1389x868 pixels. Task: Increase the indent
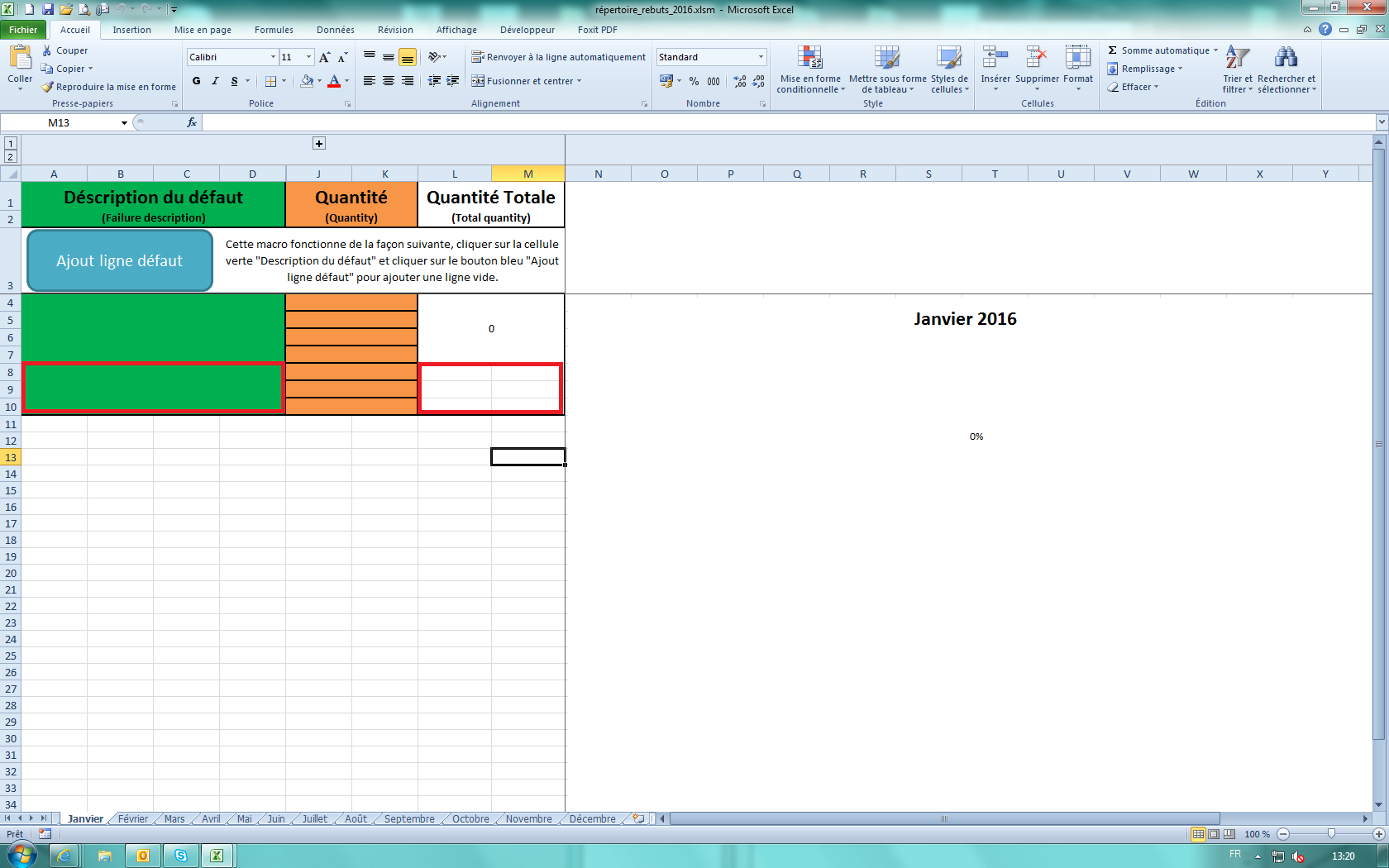point(453,81)
